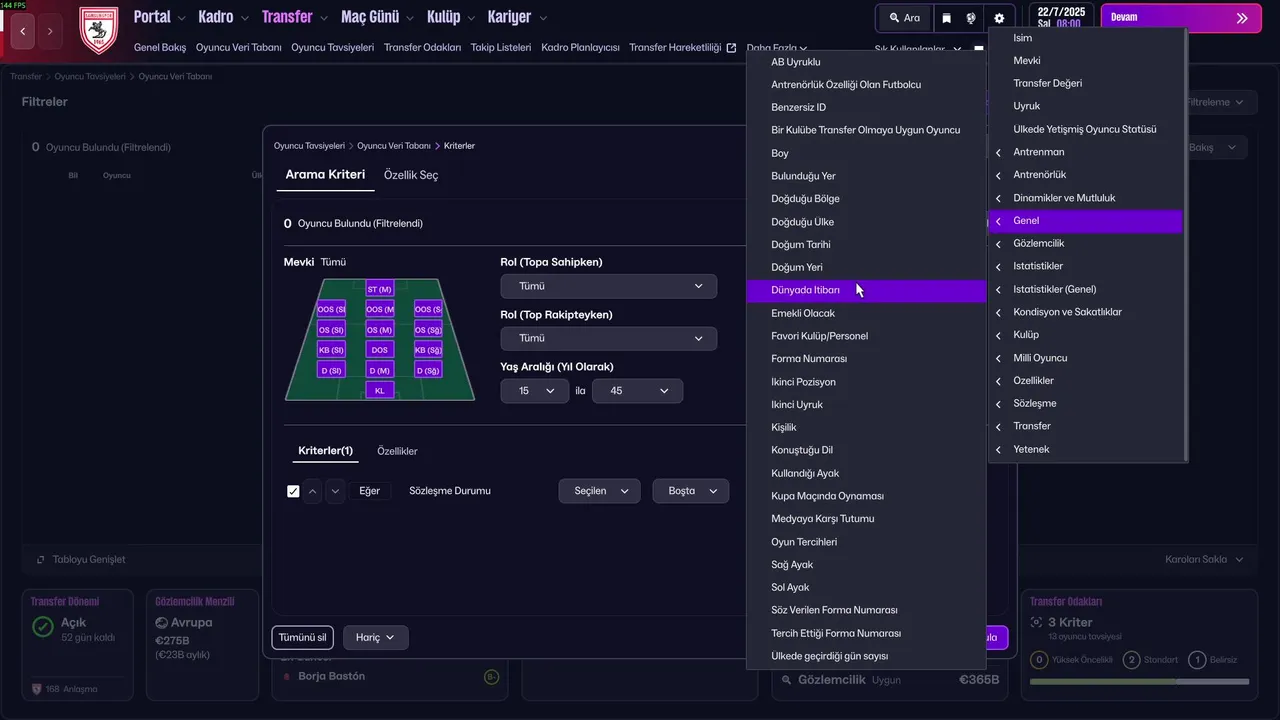This screenshot has height=720, width=1280.
Task: Click the 22/7/2025 date box
Action: (x=1060, y=18)
